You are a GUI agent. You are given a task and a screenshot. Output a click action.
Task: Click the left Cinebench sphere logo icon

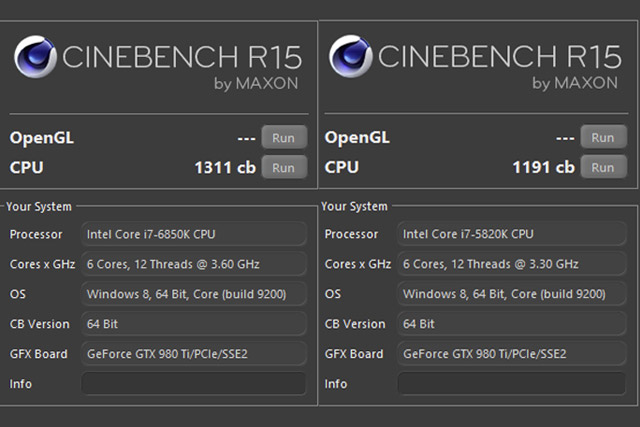coord(36,57)
